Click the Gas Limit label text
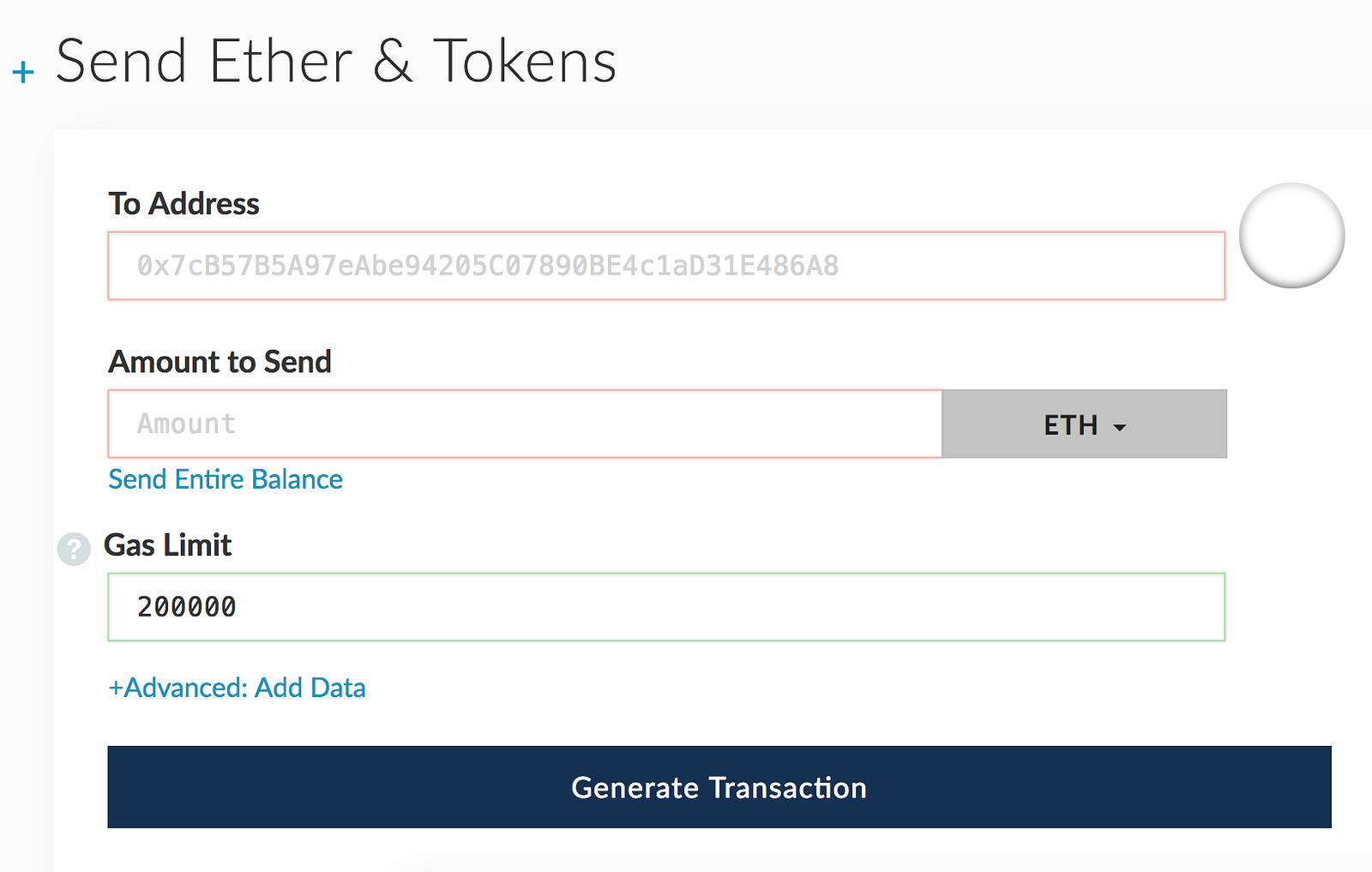Viewport: 1372px width, 872px height. (168, 545)
